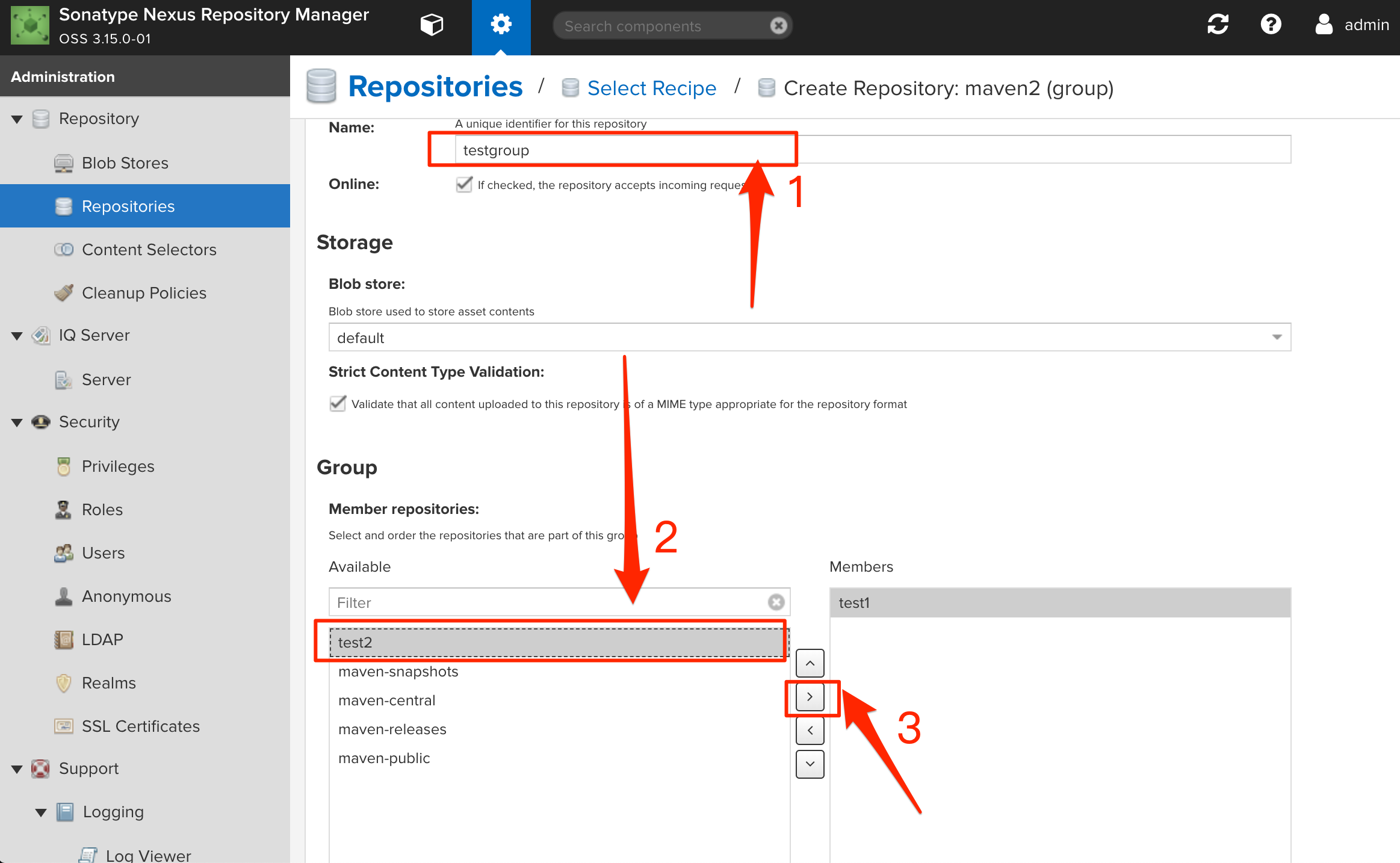Click the Repositories database icon in breadcrumb

tap(321, 86)
